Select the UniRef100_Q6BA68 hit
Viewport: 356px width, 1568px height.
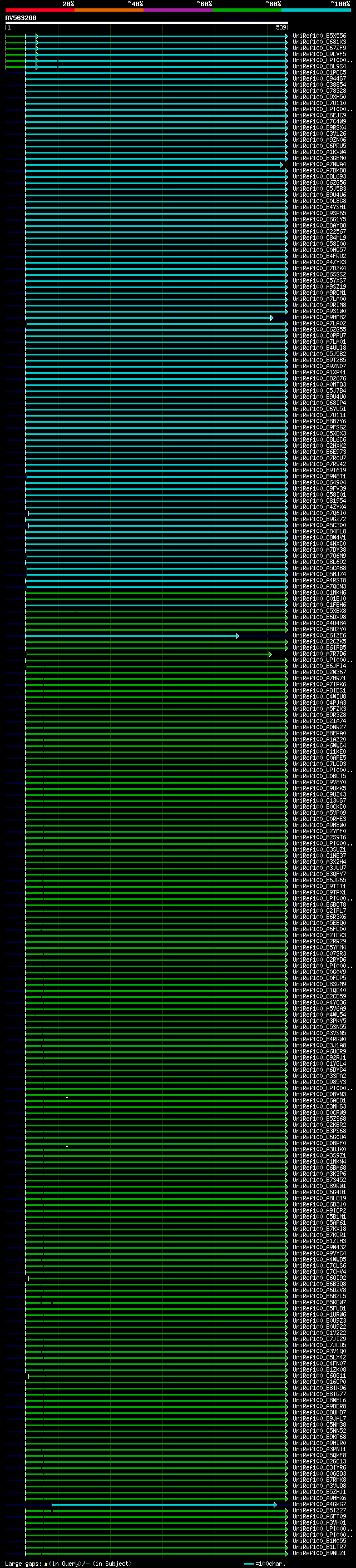319,1168
